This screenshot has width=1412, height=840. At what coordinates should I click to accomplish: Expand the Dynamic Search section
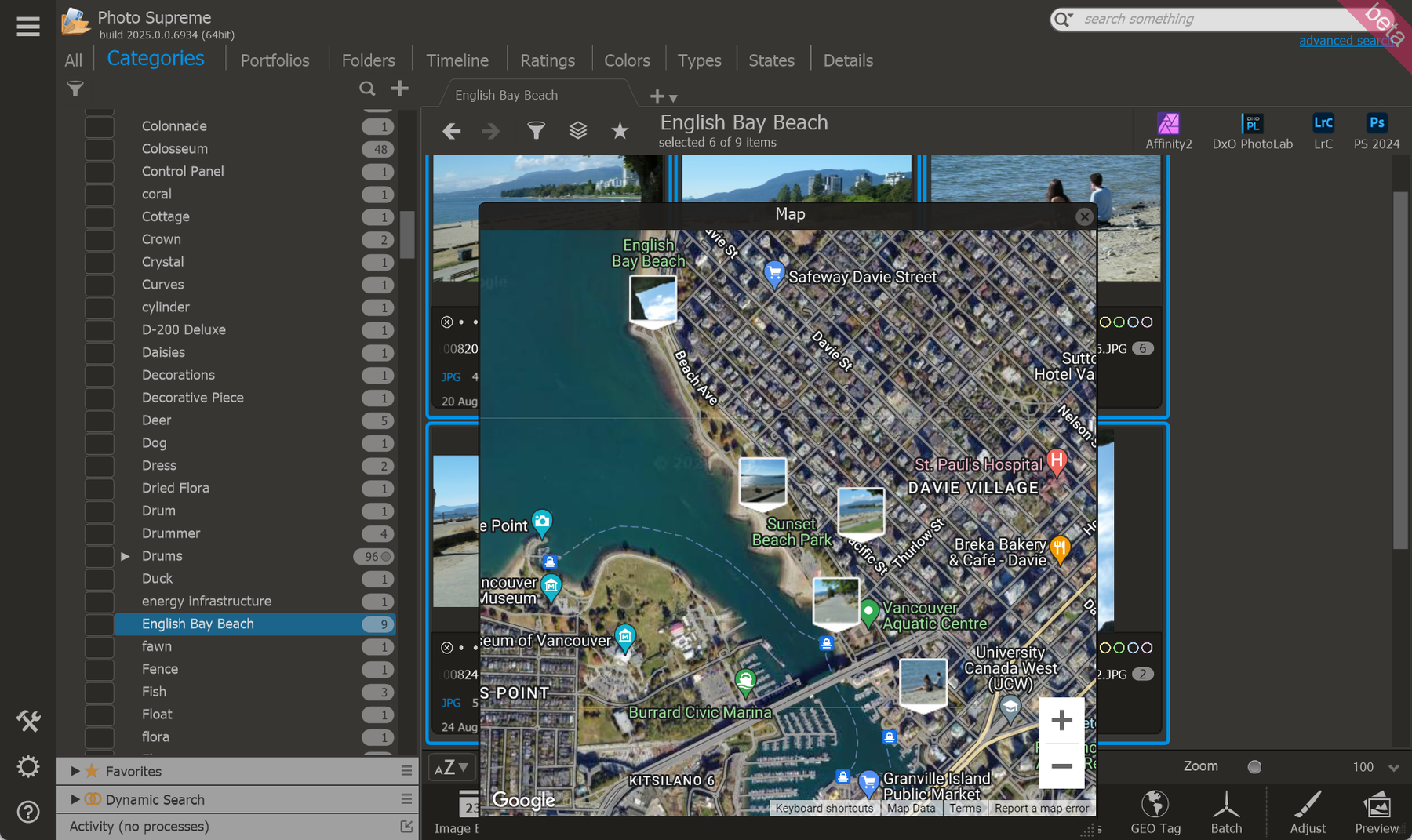coord(75,799)
